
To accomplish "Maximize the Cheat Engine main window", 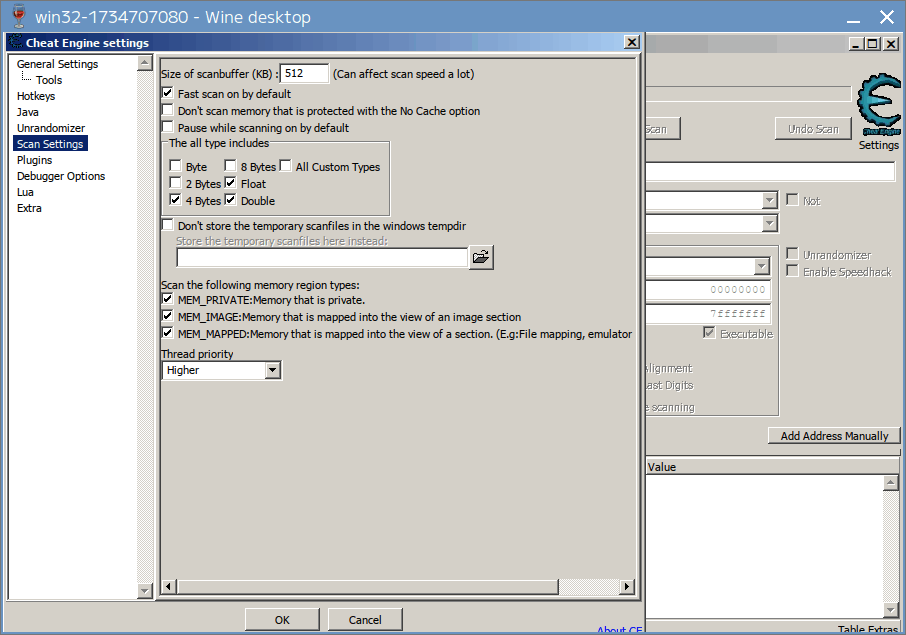I will 872,43.
